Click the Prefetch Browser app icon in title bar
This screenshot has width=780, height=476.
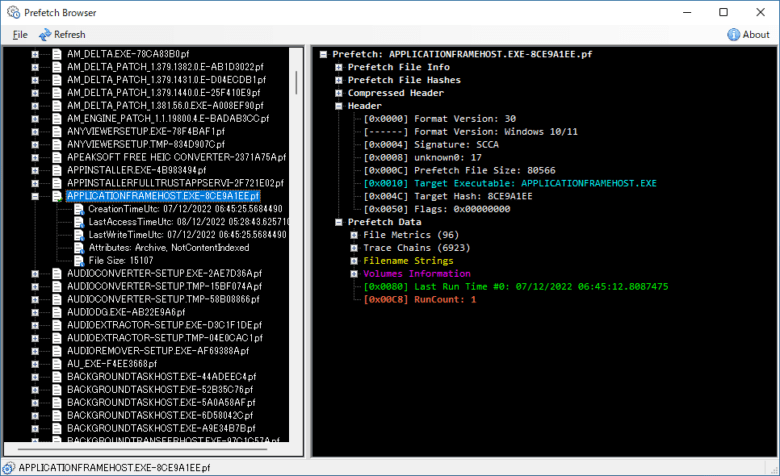point(13,12)
